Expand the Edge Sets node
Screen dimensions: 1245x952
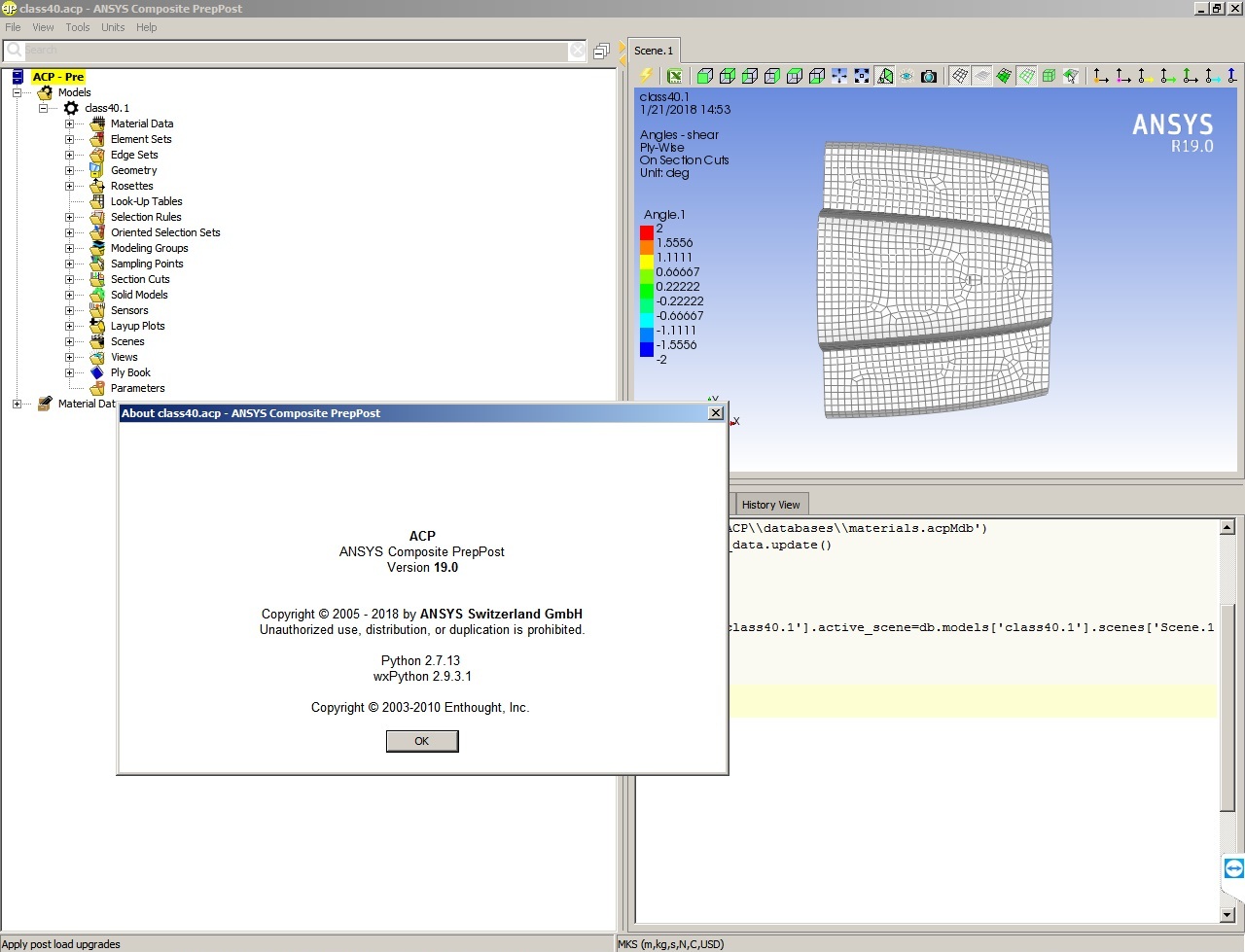point(69,155)
